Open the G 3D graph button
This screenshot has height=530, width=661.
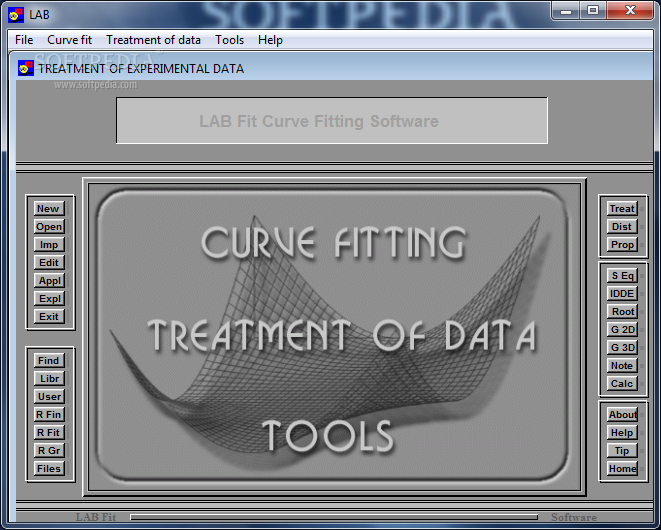[622, 347]
